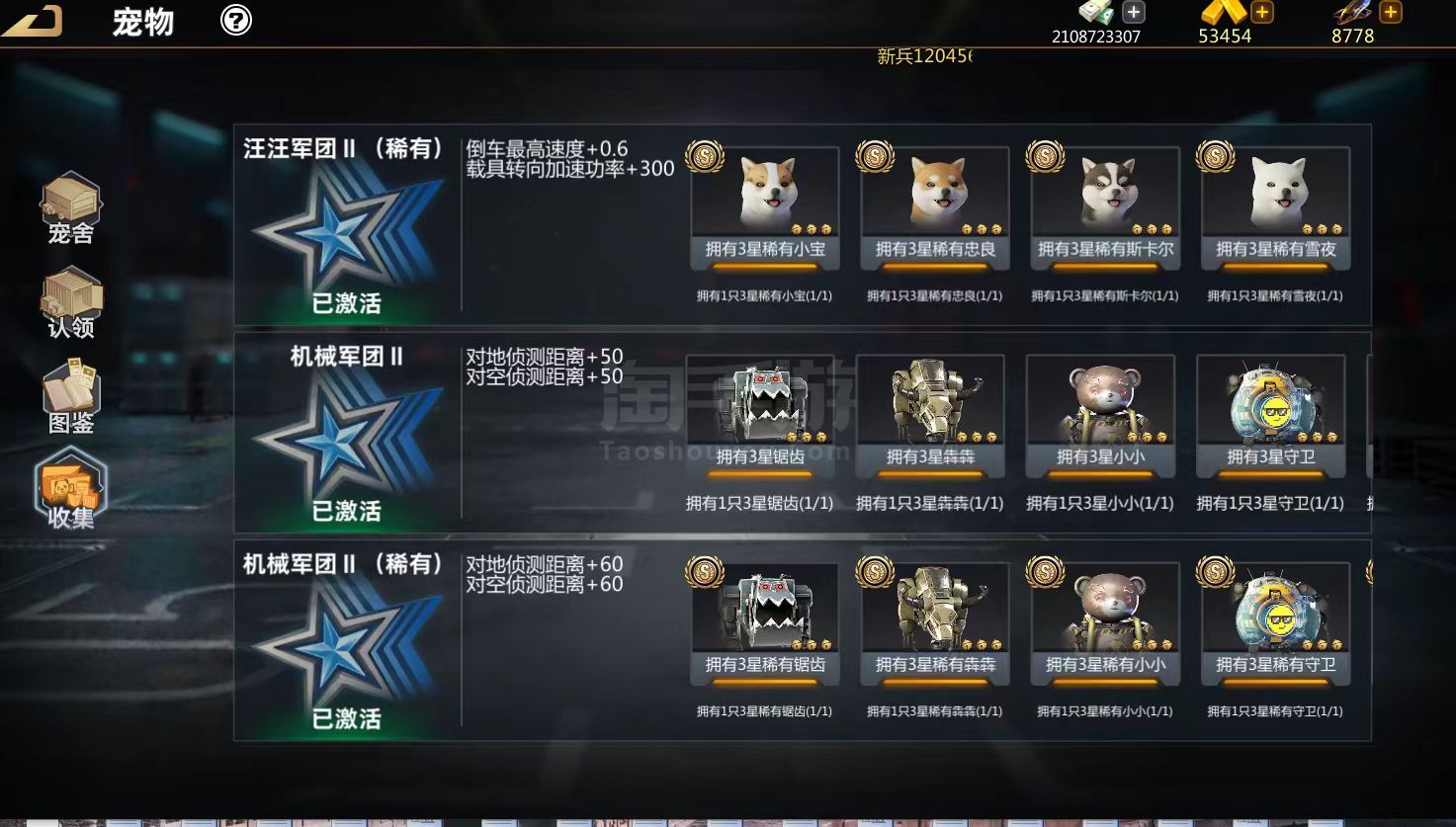The width and height of the screenshot is (1456, 827).
Task: Select the 拥有3星稀有雪夜 white dog card
Action: (x=1275, y=208)
